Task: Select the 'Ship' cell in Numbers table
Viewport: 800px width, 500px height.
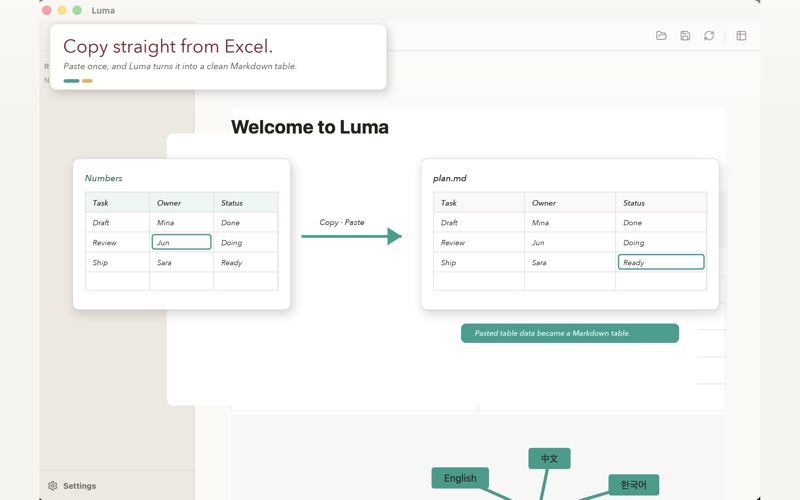Action: 117,262
